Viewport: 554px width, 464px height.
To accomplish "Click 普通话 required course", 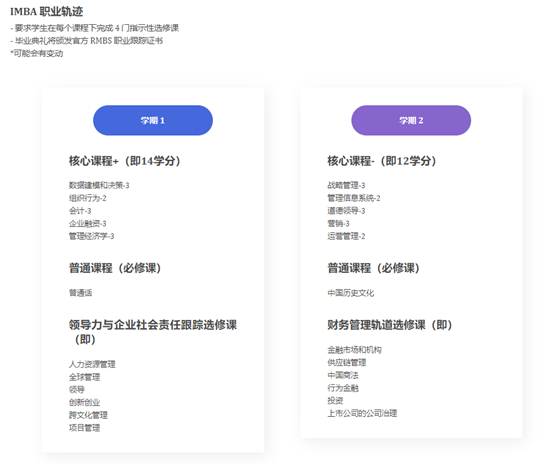I will [x=80, y=293].
